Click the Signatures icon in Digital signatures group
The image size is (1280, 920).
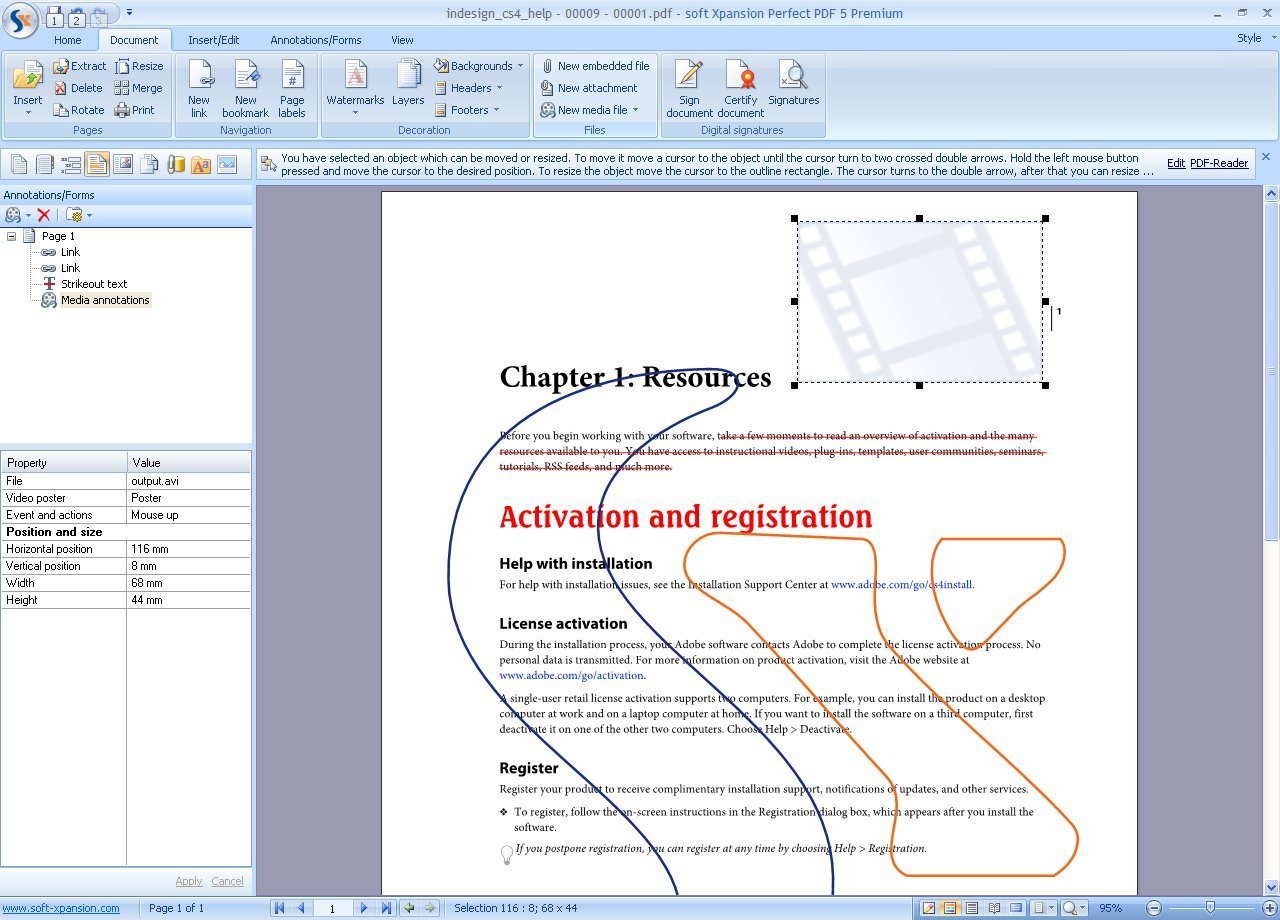click(x=793, y=87)
